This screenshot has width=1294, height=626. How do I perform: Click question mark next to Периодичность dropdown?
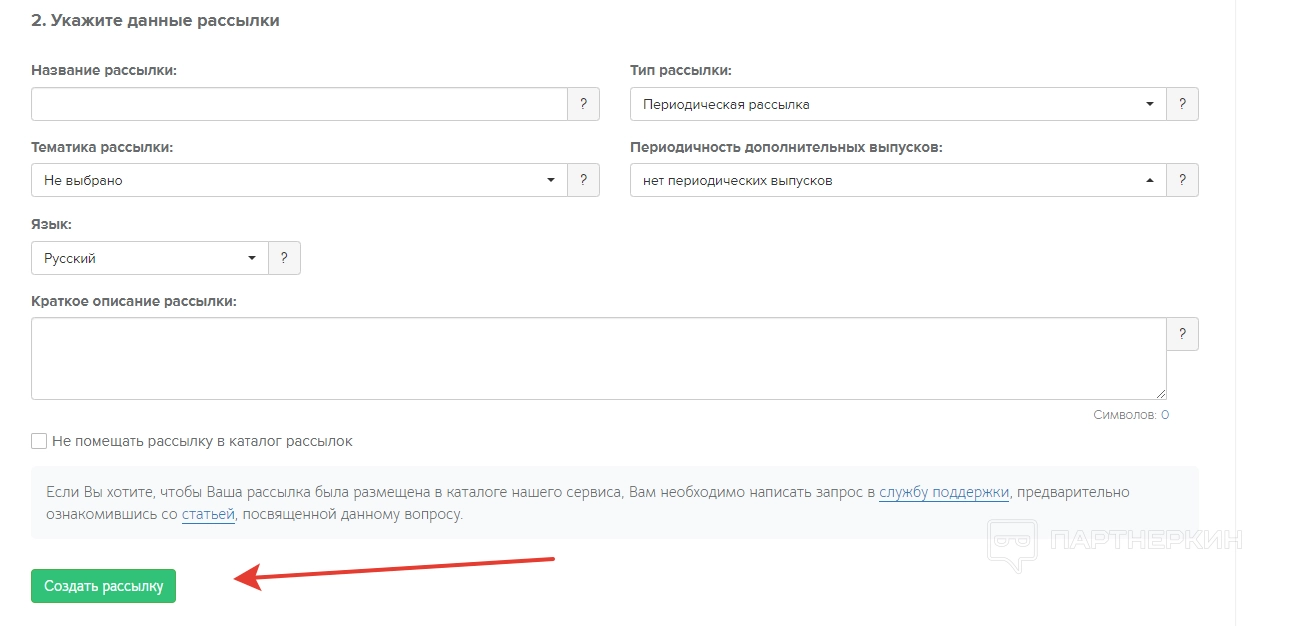point(1182,180)
